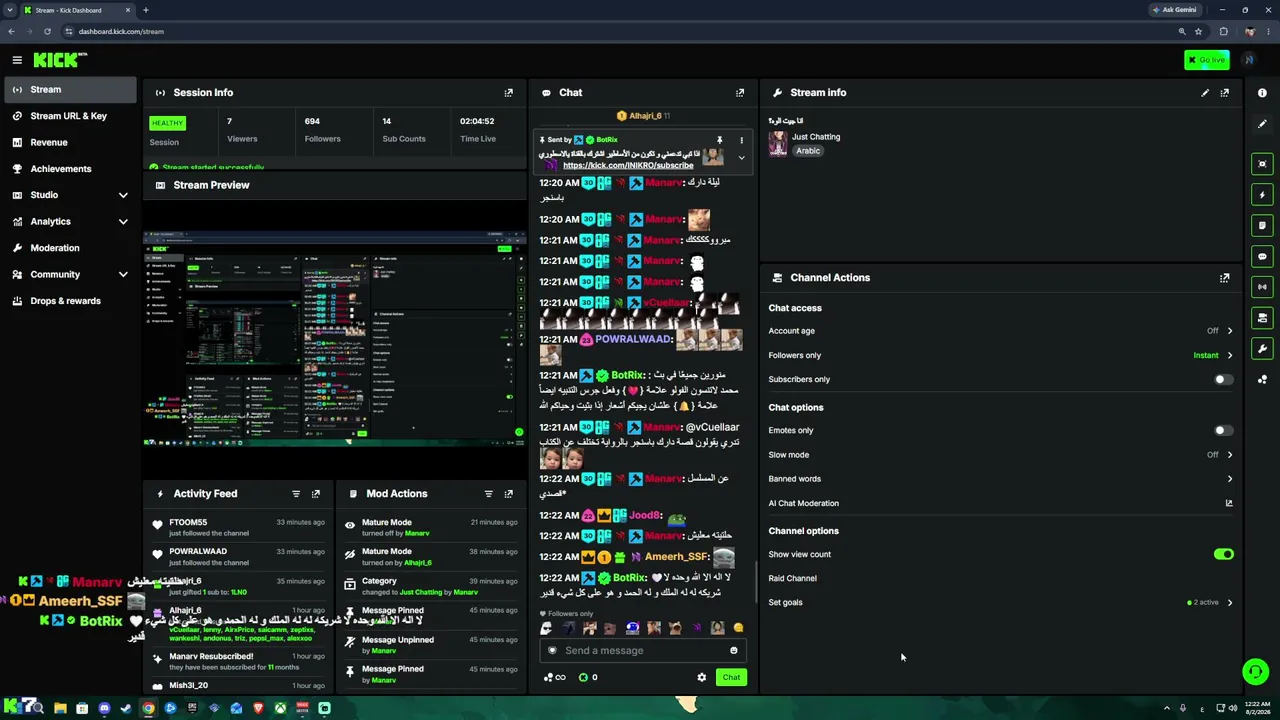1280x720 pixels.
Task: Open the Achievements page
Action: pos(68,169)
